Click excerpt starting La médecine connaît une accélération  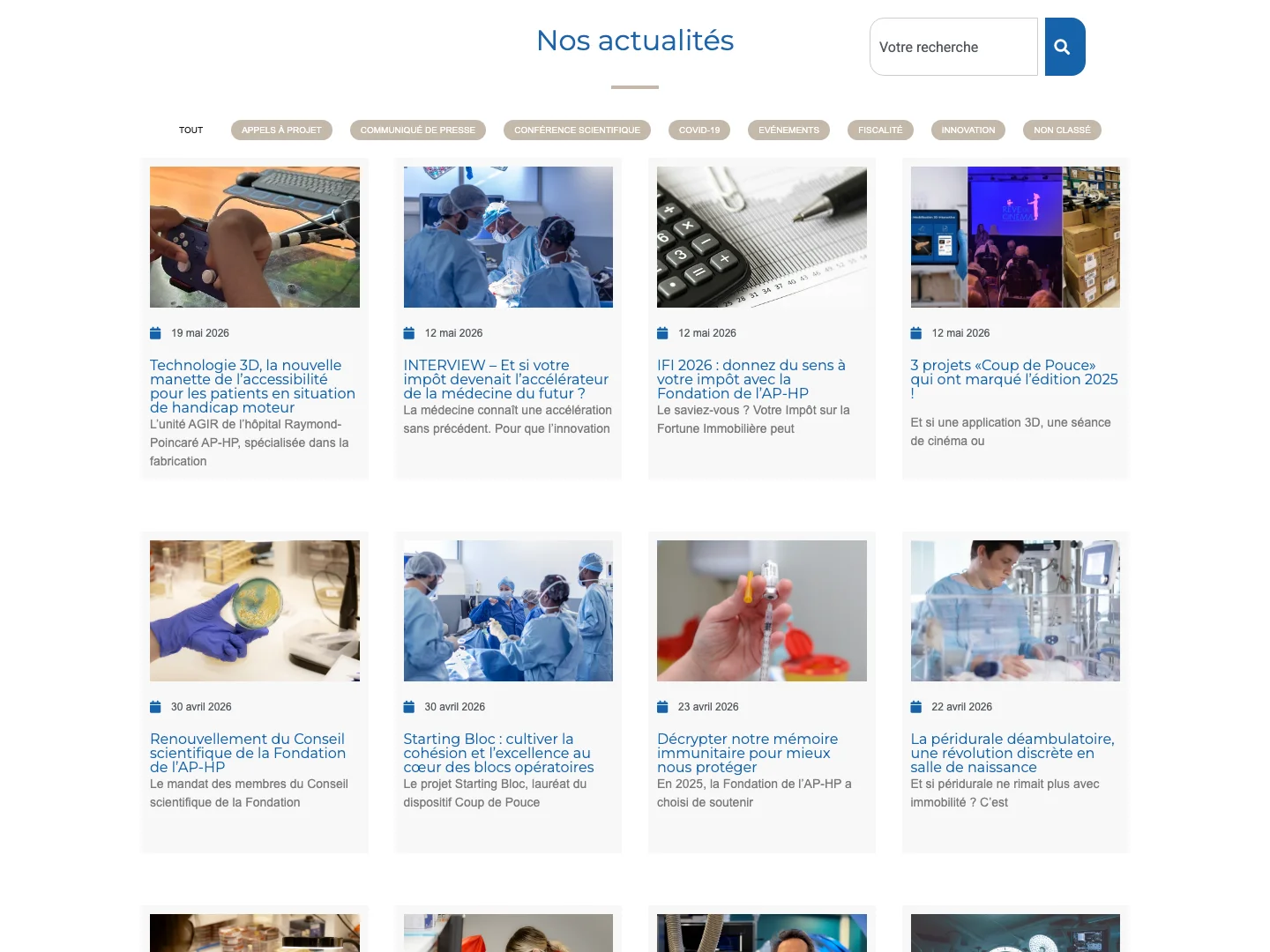click(x=507, y=420)
